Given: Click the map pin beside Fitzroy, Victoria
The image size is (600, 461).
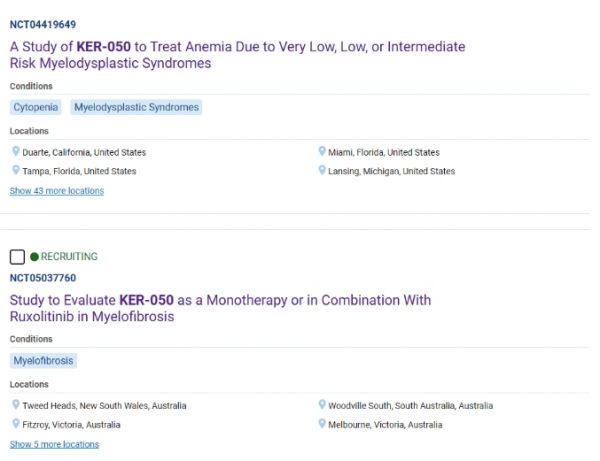Looking at the screenshot, I should pyautogui.click(x=16, y=424).
